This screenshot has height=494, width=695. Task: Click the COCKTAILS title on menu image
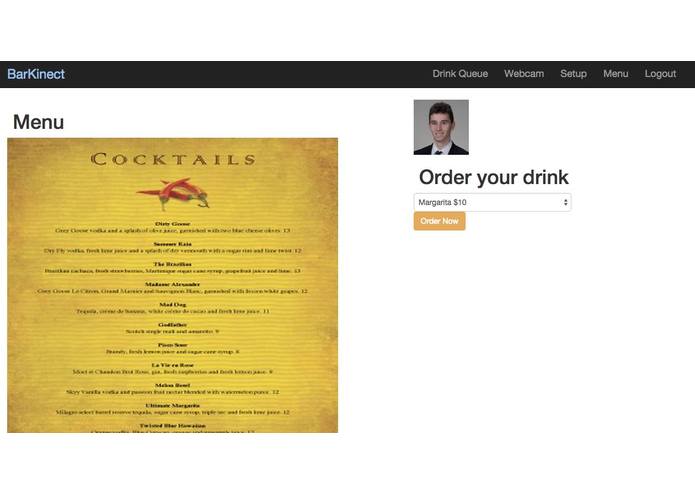point(173,159)
